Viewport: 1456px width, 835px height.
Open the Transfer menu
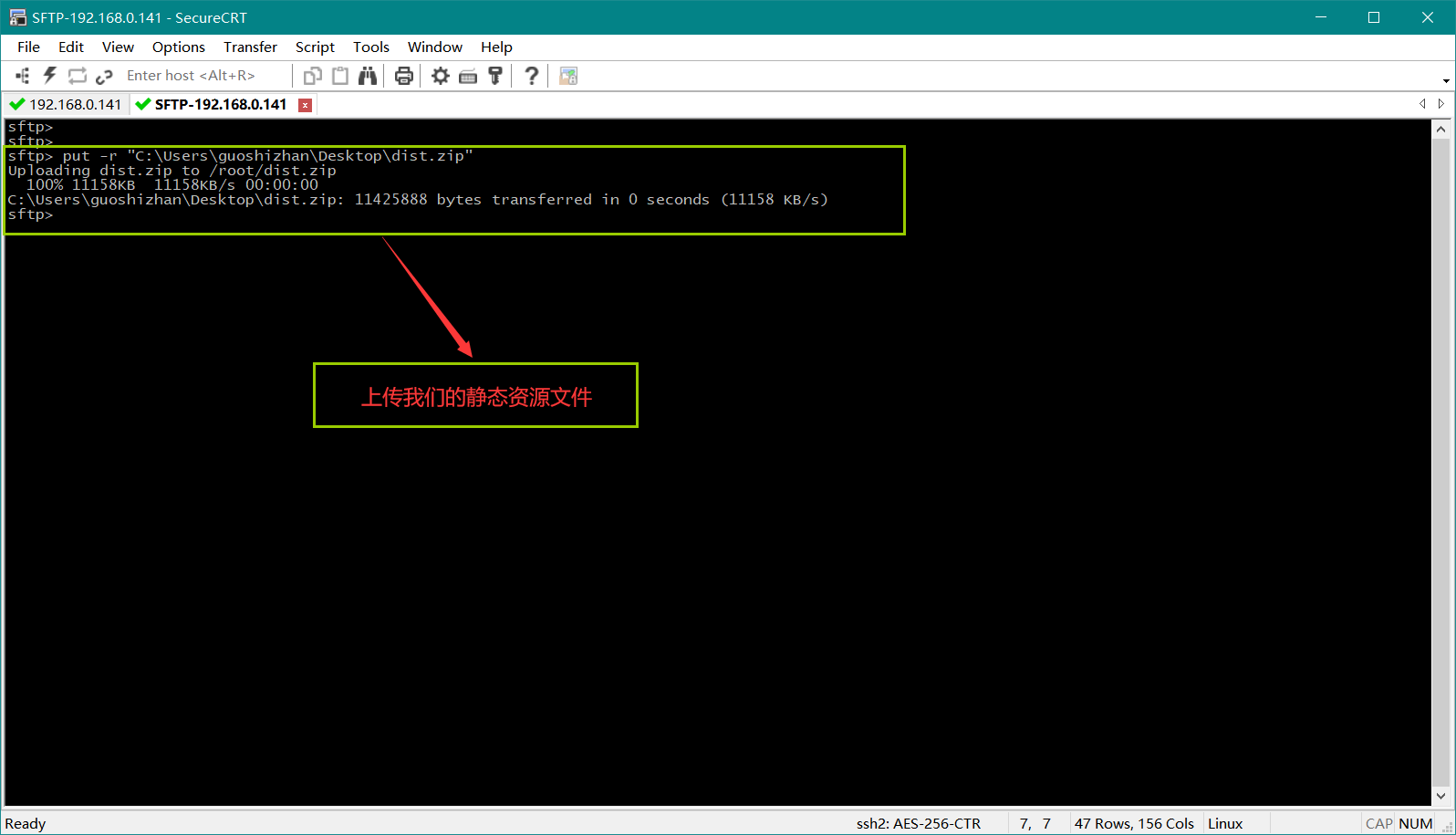pos(250,47)
